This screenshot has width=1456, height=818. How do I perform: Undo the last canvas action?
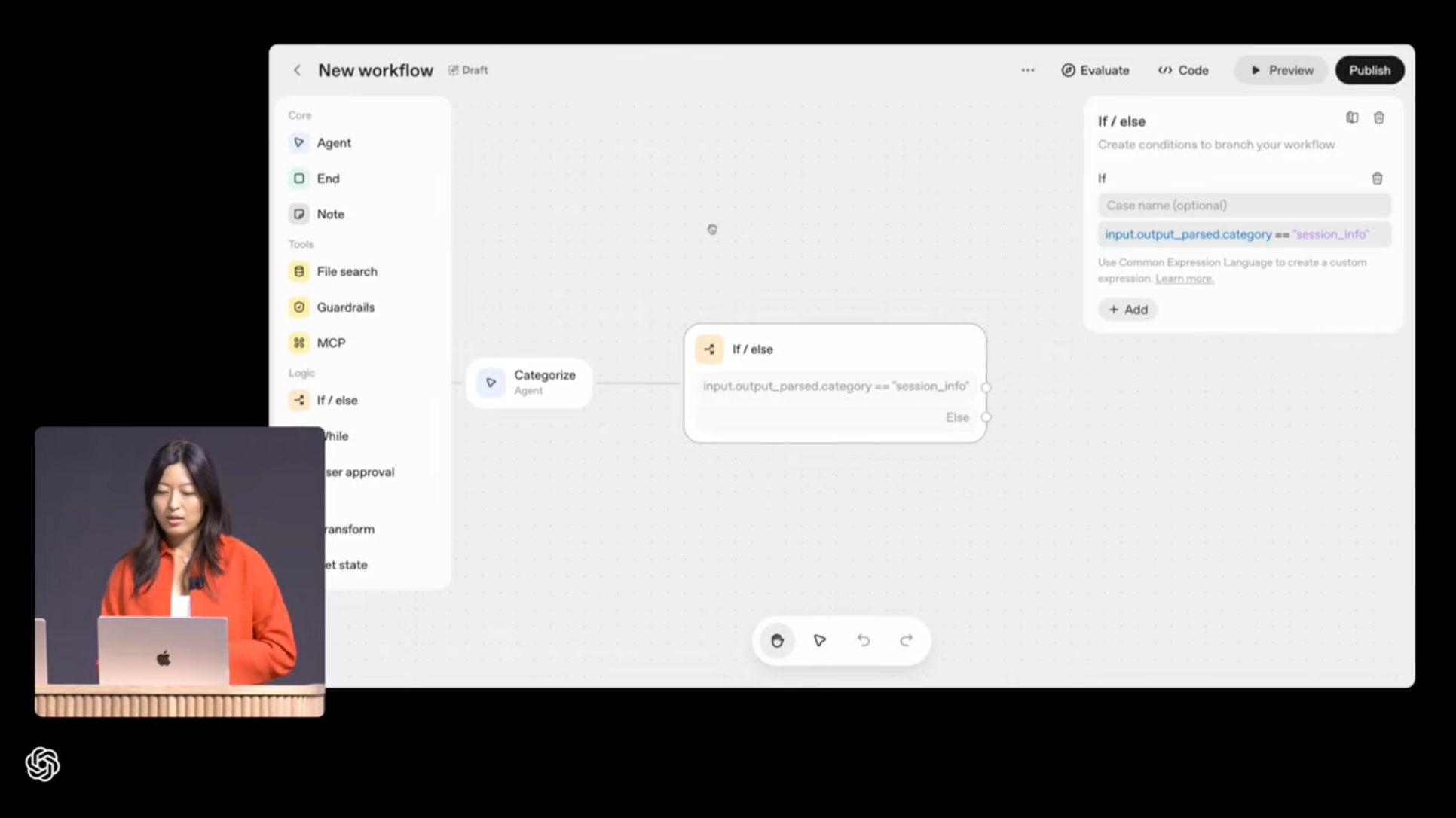(x=864, y=640)
